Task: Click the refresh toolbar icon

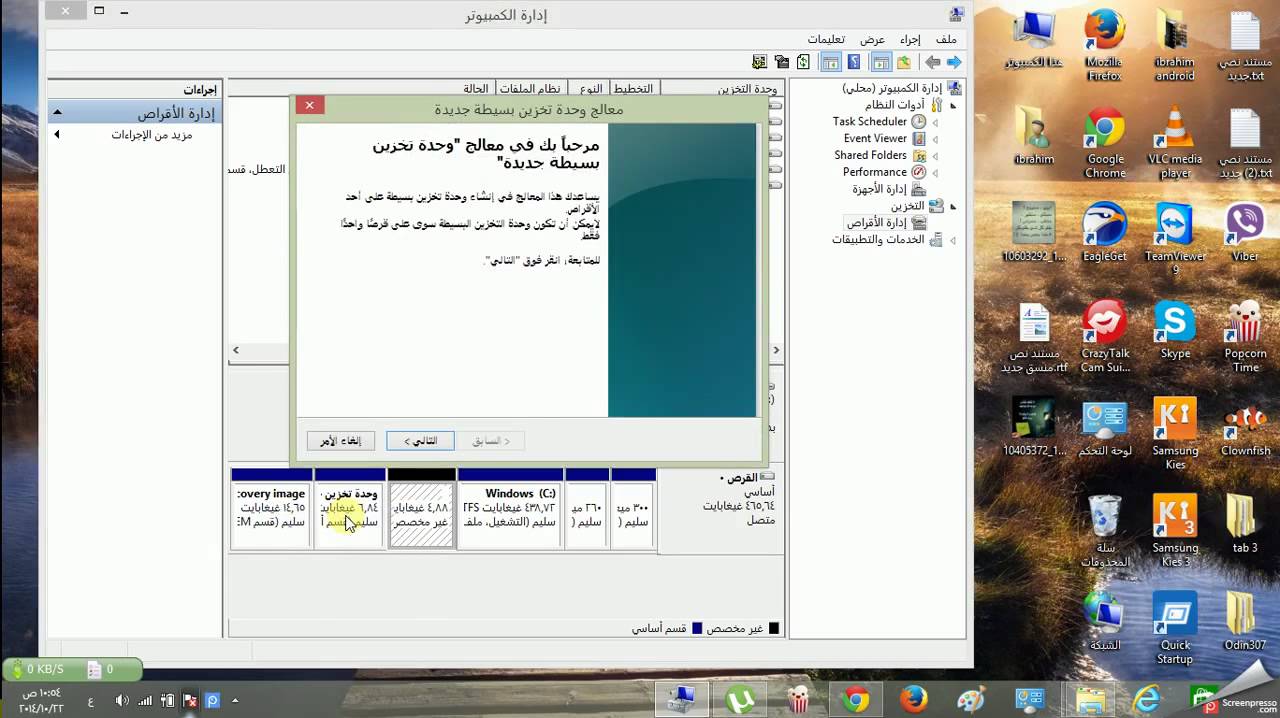Action: (803, 62)
